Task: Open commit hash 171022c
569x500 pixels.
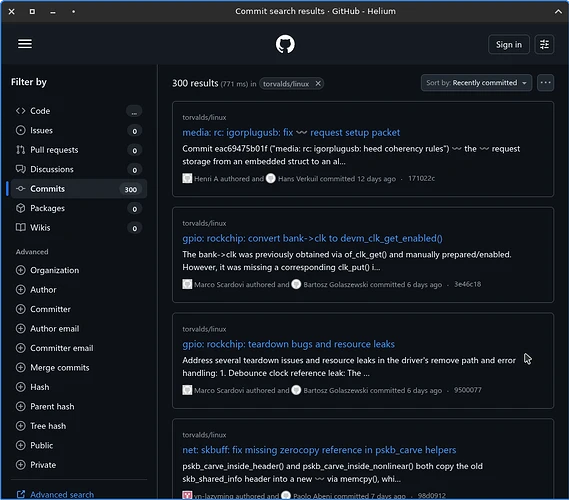Action: coord(421,178)
